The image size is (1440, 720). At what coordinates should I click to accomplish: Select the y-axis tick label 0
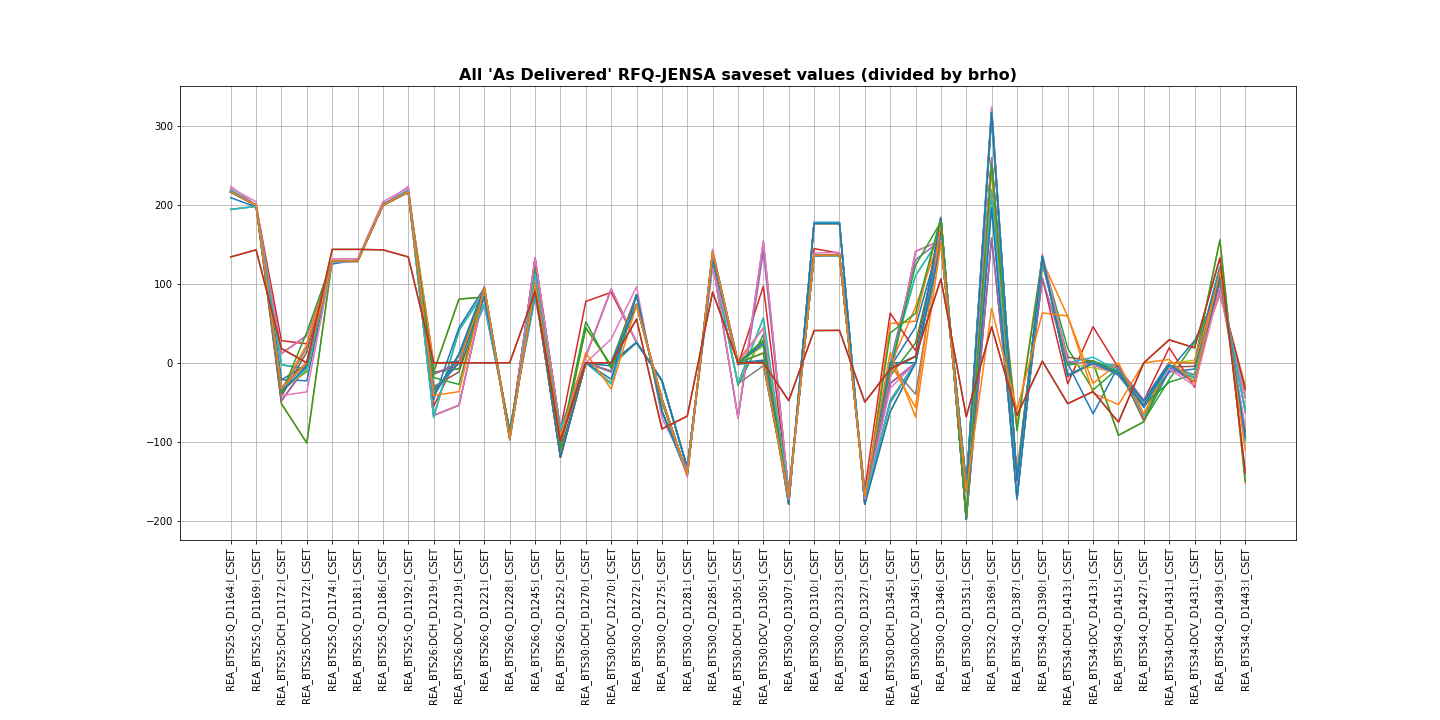click(169, 363)
